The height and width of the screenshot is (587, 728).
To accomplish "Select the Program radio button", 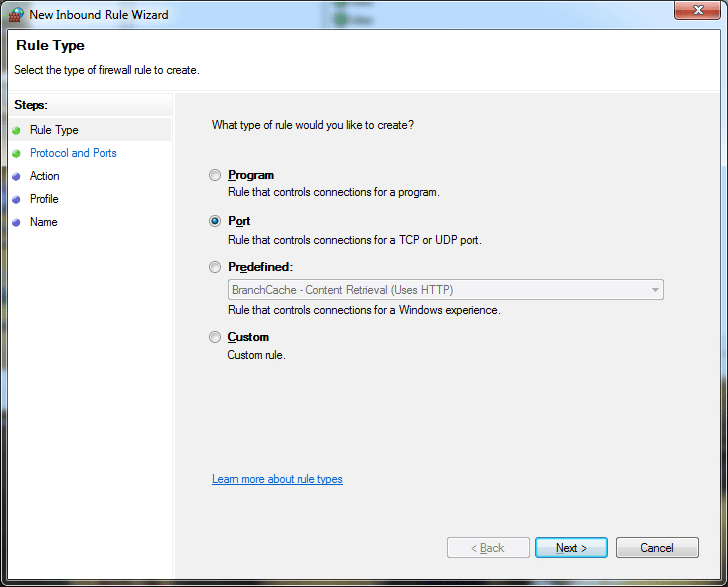I will 214,175.
